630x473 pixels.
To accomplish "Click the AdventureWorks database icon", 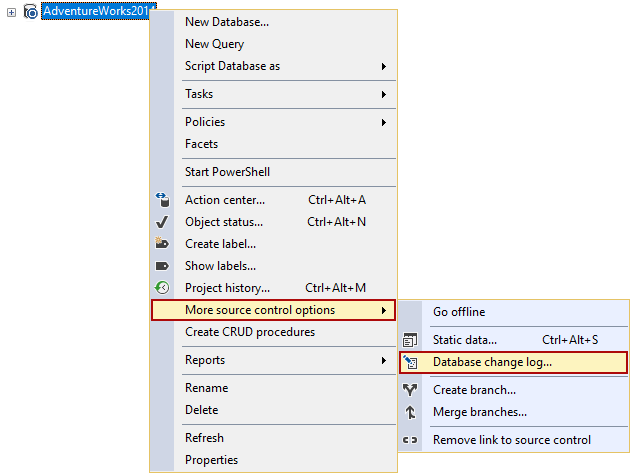I will pos(30,12).
